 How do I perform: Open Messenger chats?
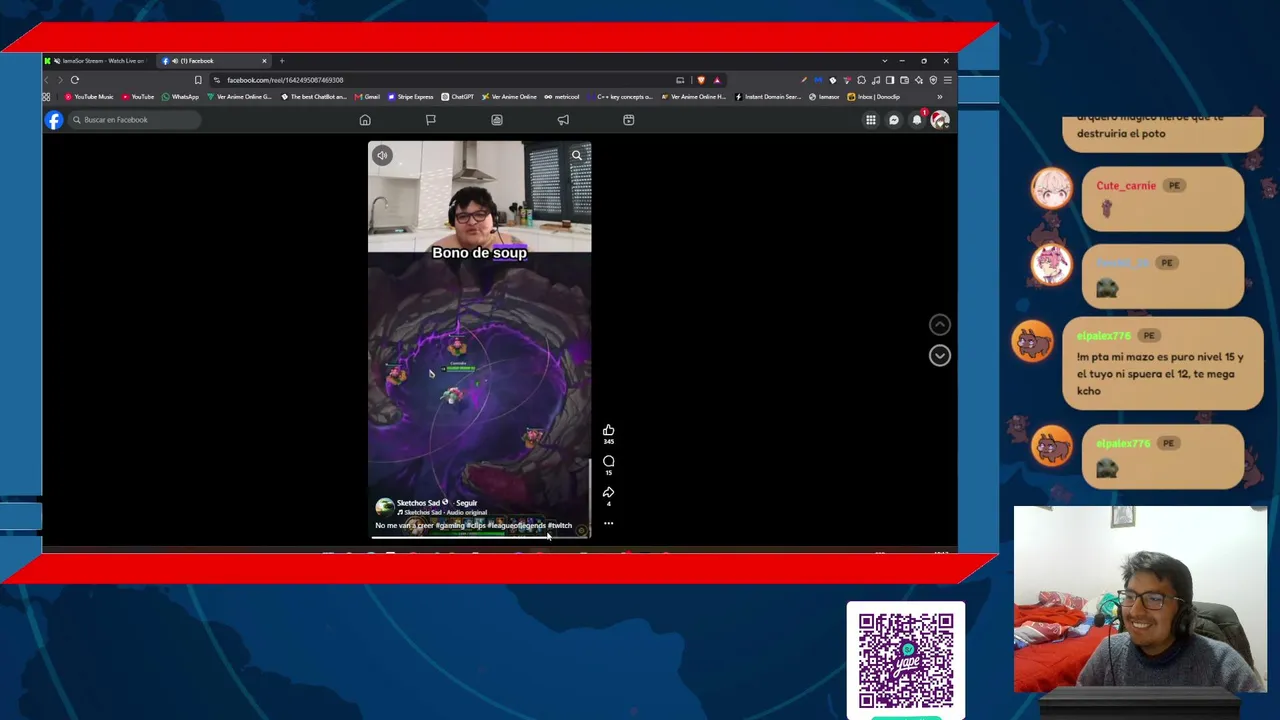pos(894,120)
